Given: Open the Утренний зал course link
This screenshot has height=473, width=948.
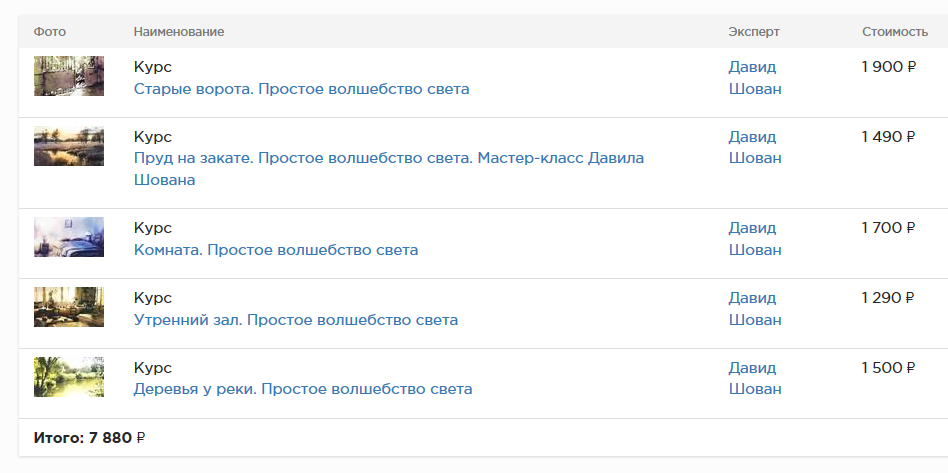Looking at the screenshot, I should tap(295, 320).
